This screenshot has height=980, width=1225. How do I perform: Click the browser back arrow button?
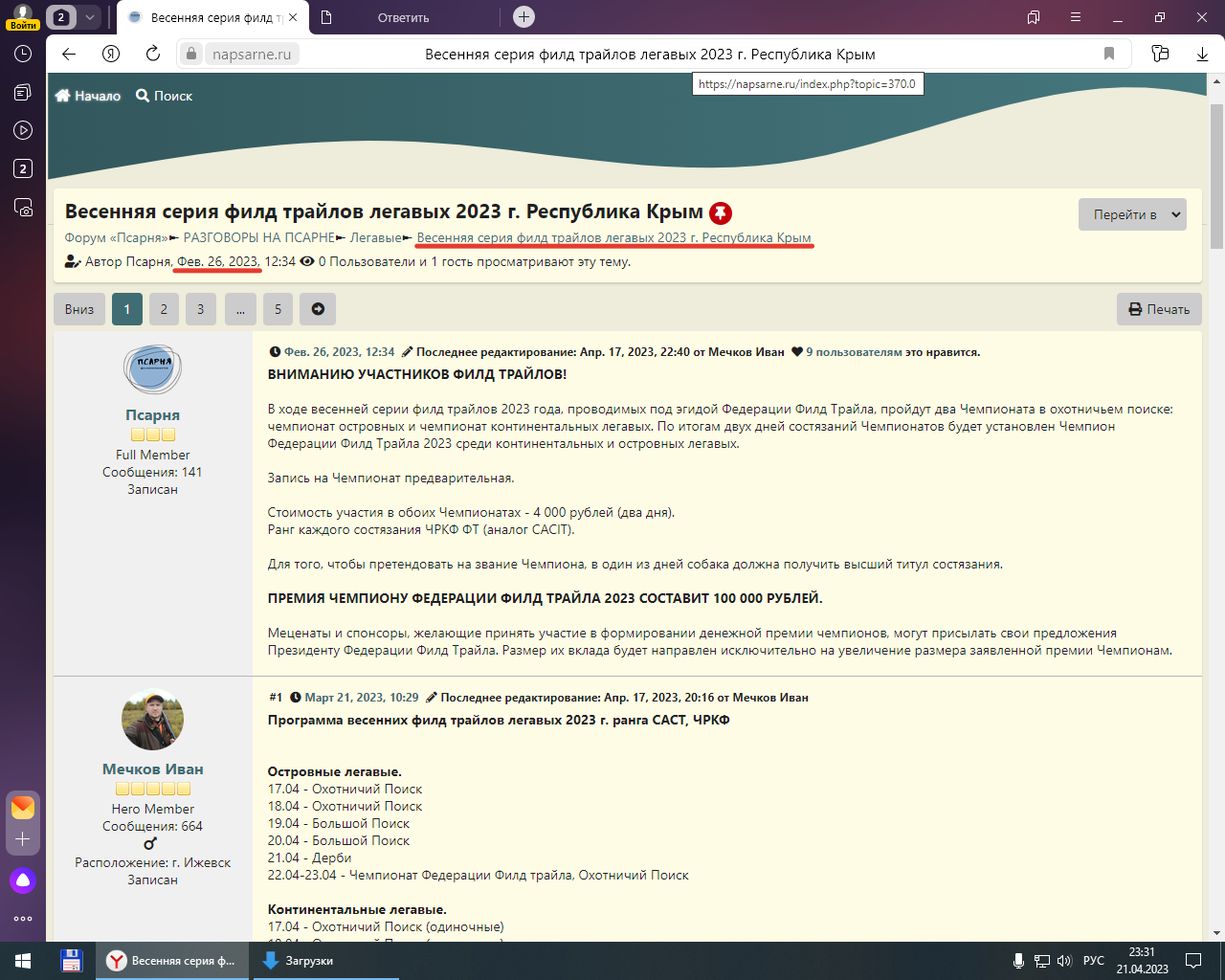click(x=69, y=54)
